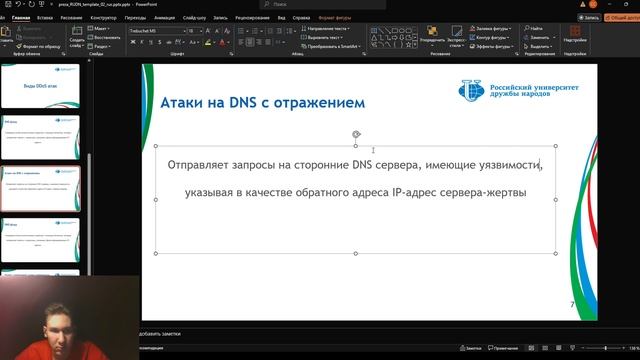Toggle bold (Ж) formatting
The height and width of the screenshot is (360, 640).
[133, 42]
